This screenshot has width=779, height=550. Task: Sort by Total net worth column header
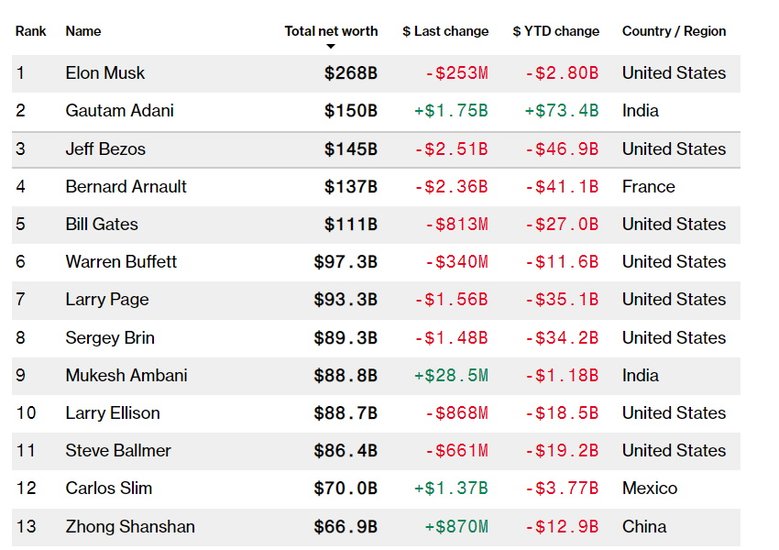[x=331, y=31]
